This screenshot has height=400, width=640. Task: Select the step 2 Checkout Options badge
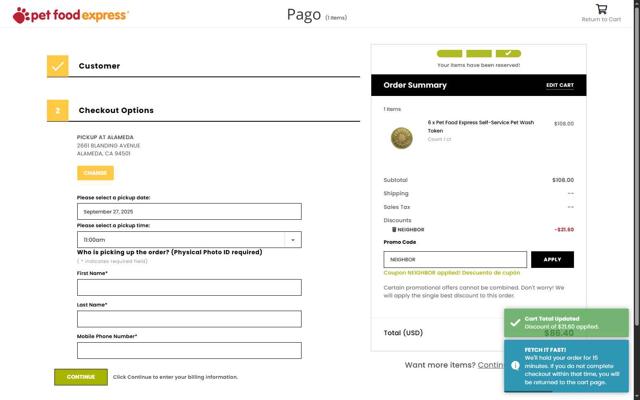(58, 110)
